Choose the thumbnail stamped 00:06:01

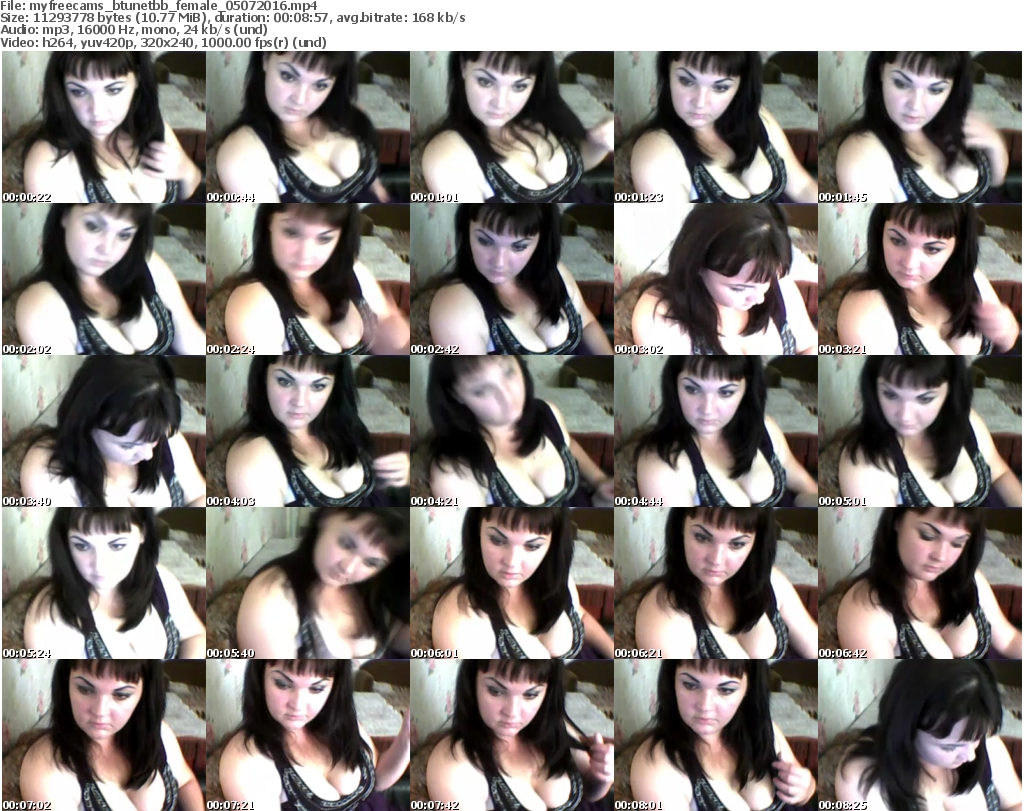(511, 583)
